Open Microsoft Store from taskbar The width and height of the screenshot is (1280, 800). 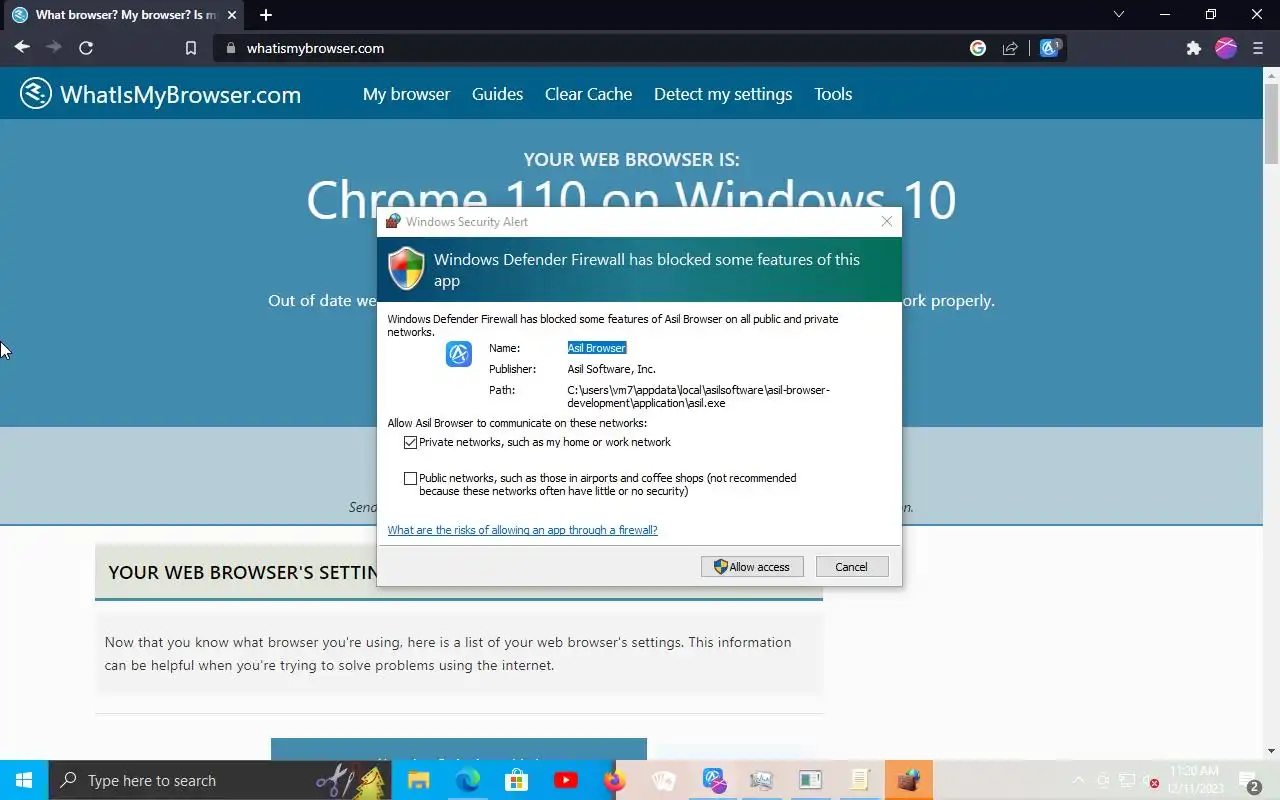pos(517,780)
